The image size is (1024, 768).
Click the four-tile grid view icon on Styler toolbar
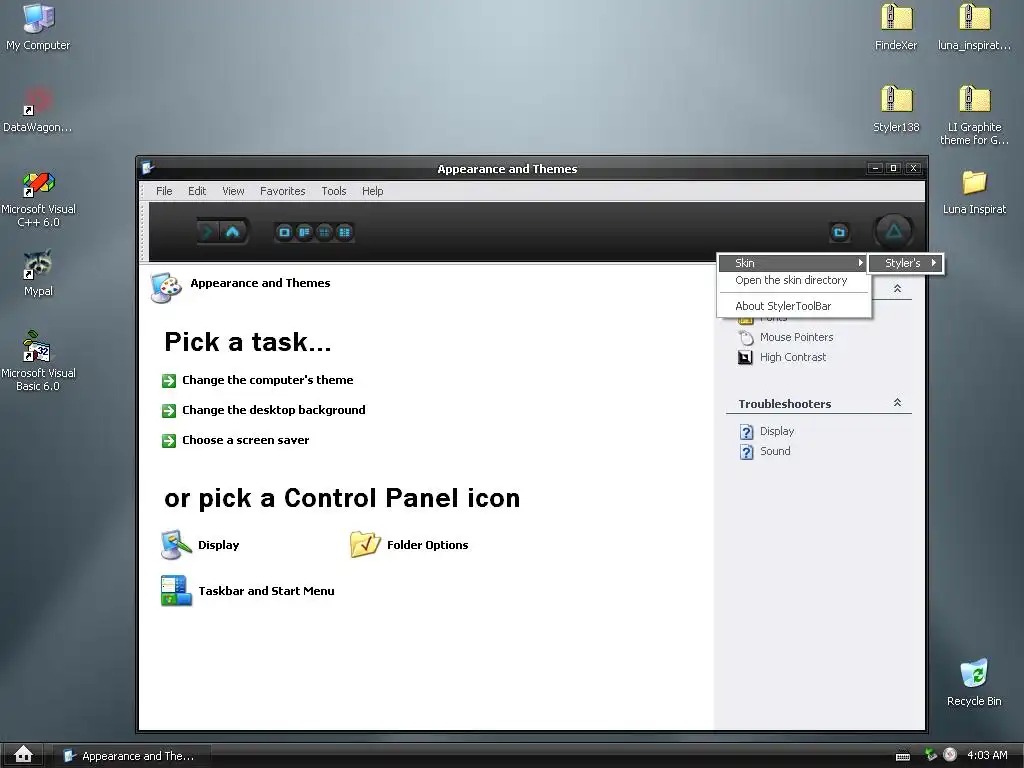[x=325, y=232]
